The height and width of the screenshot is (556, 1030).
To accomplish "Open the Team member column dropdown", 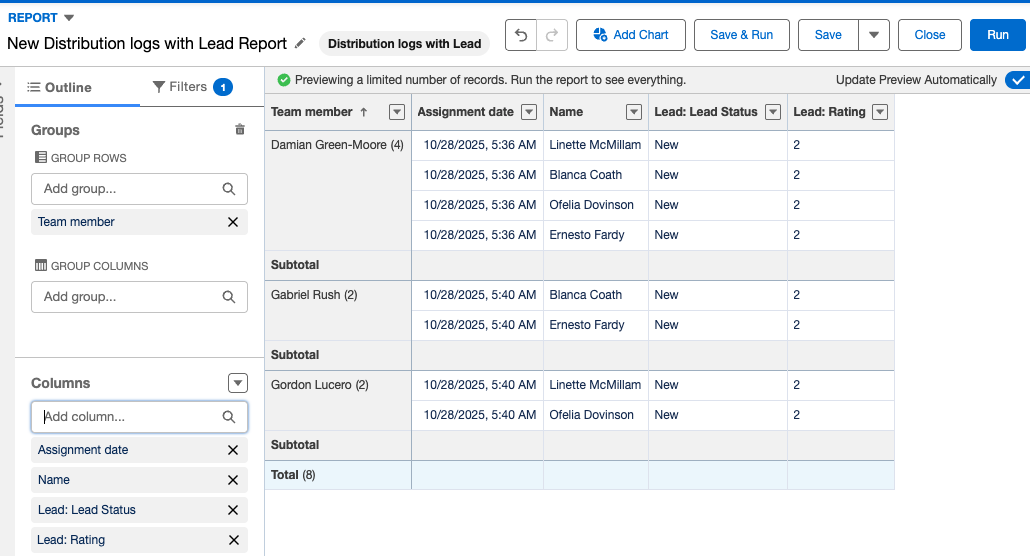I will [x=397, y=112].
